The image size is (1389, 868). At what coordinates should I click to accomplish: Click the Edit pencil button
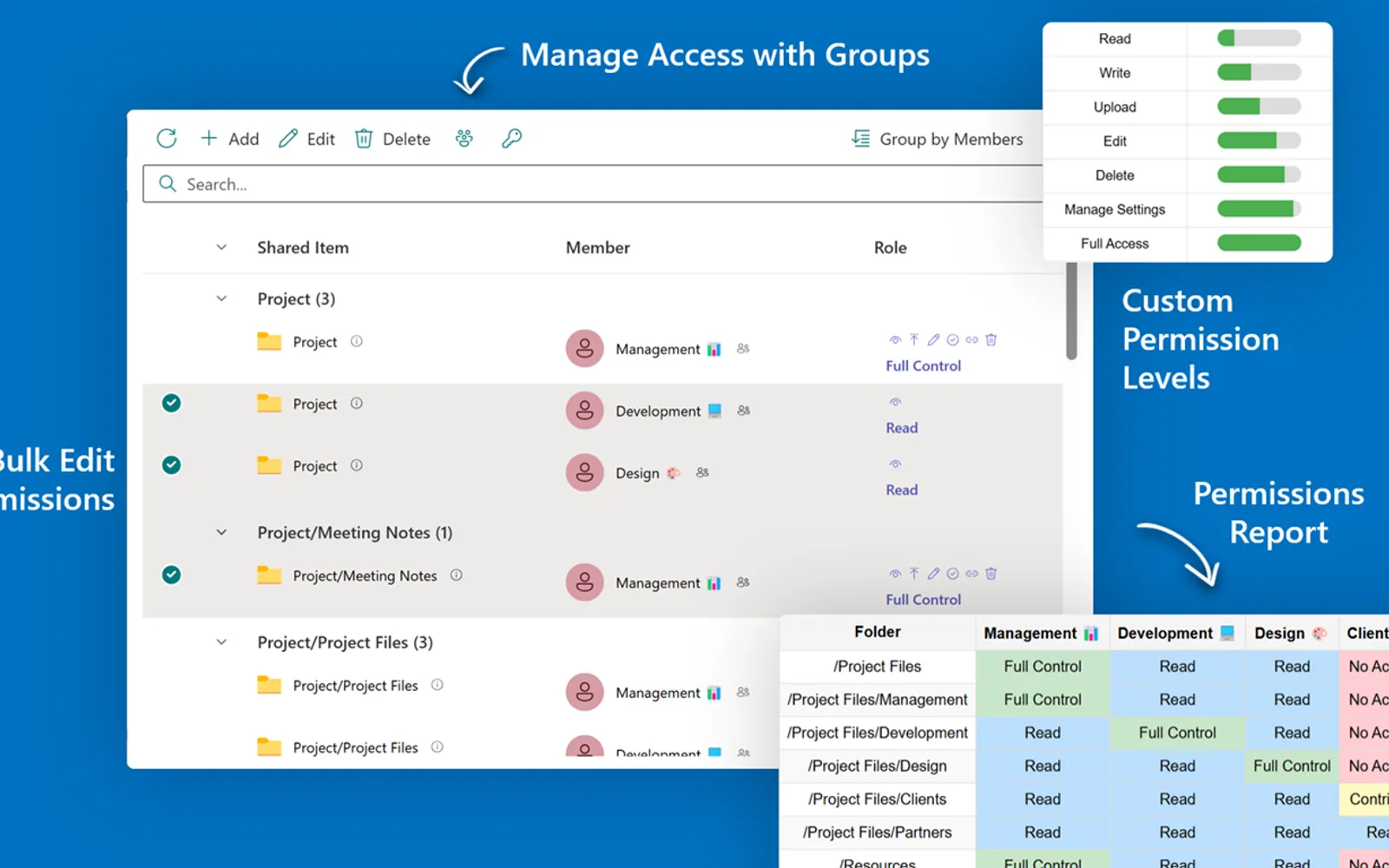tap(306, 139)
